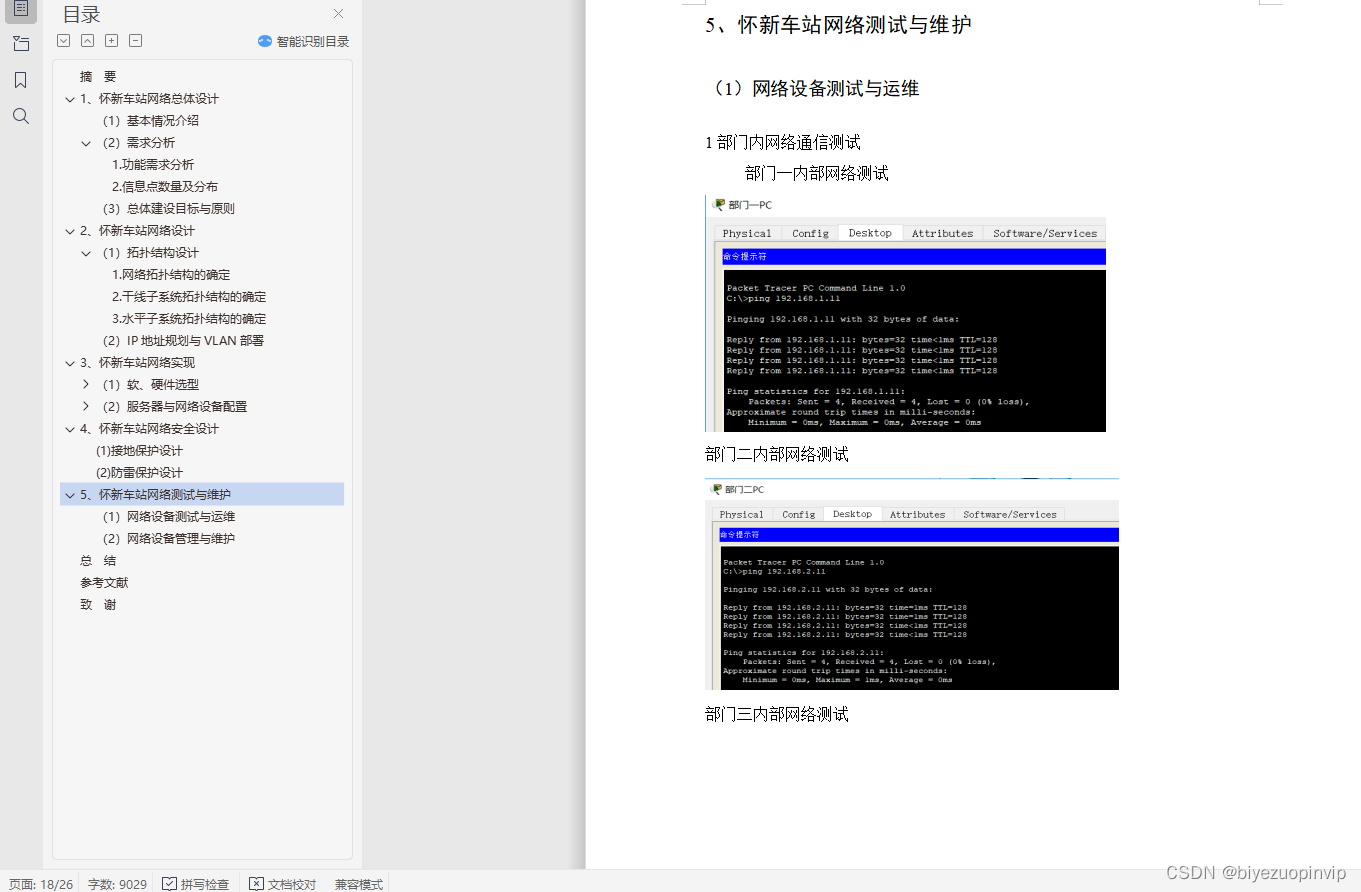Click the line 1部门内网络通信测试
Viewport: 1361px width, 892px height.
pos(783,143)
